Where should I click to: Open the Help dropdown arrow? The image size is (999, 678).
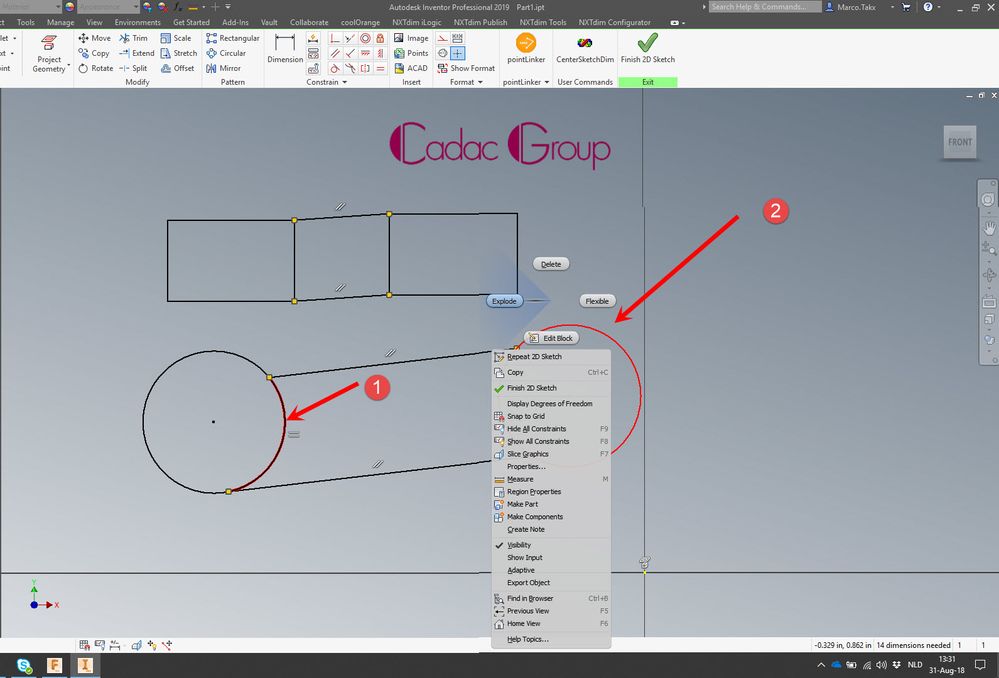tap(938, 7)
